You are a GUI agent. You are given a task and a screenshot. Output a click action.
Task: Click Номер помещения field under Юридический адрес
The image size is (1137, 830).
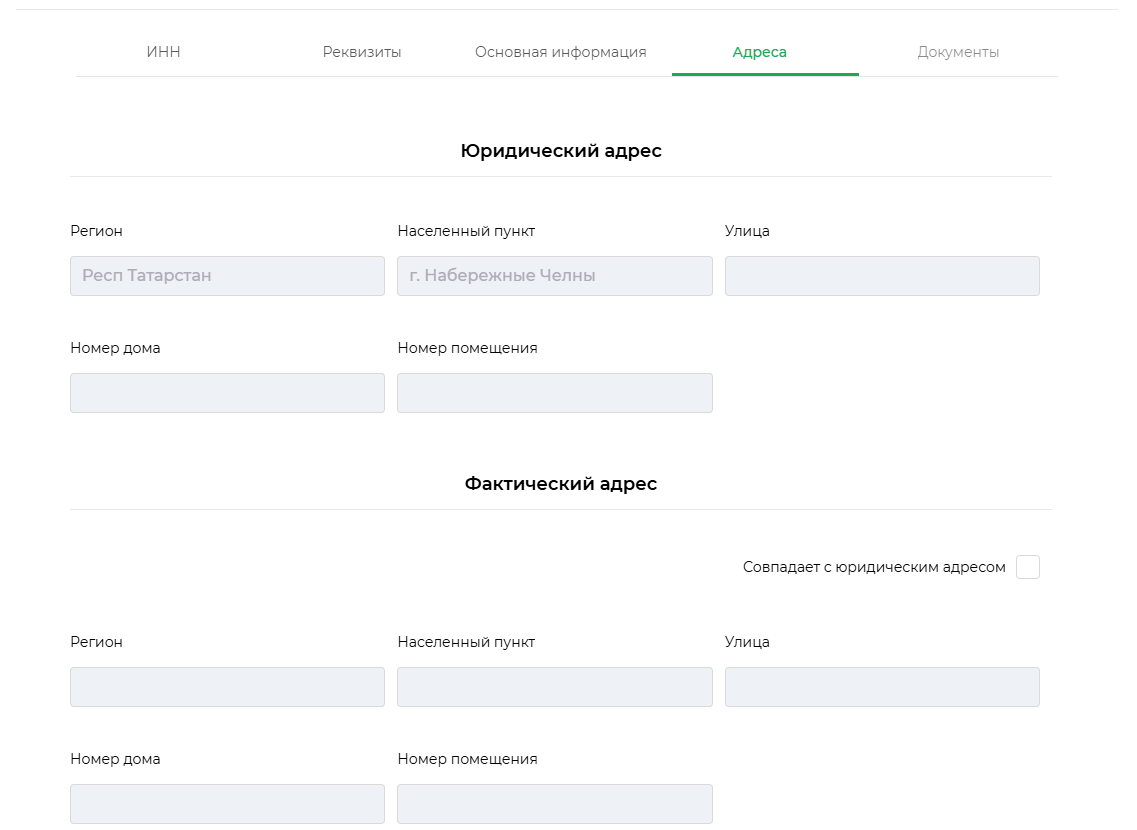pos(555,393)
